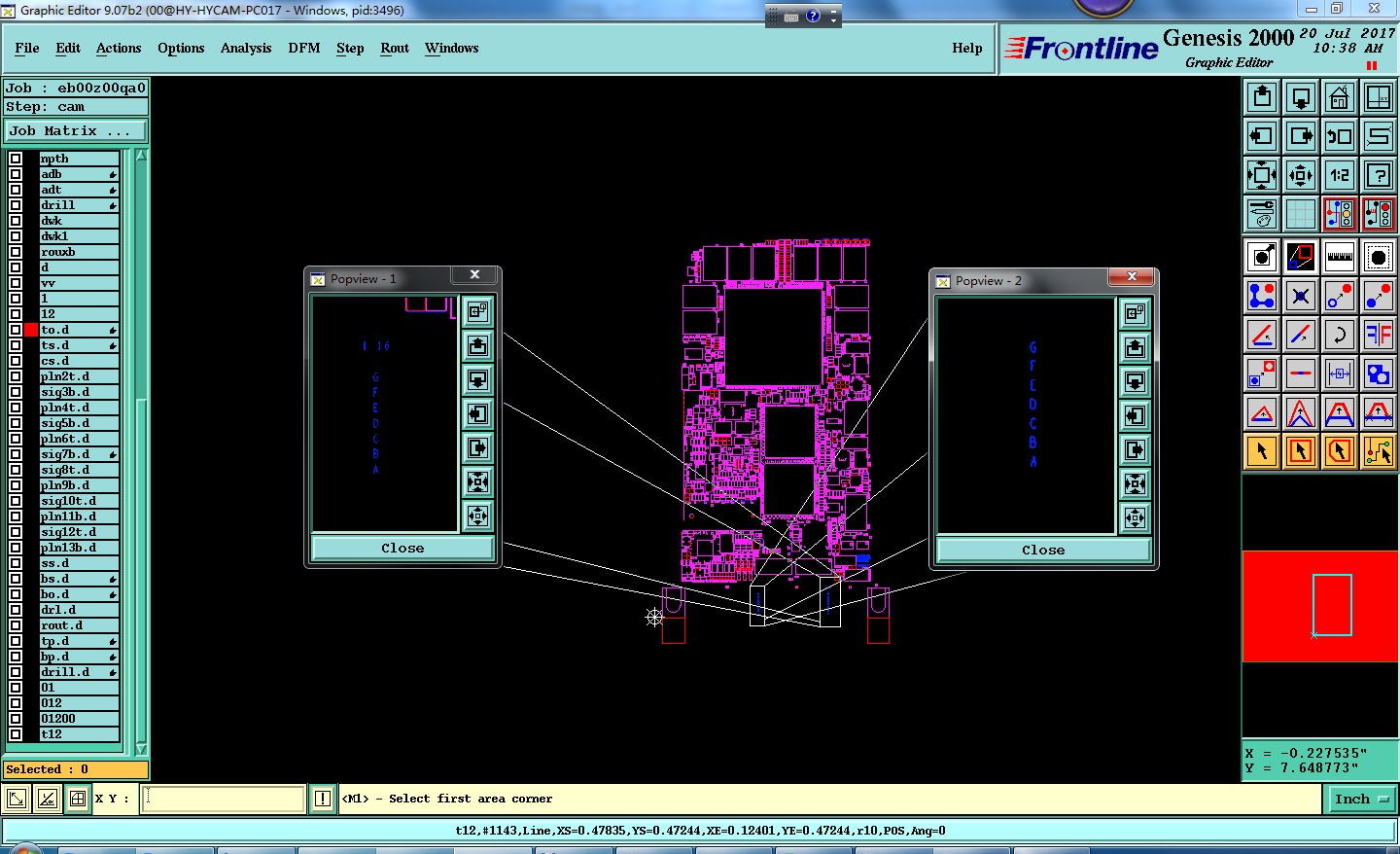Toggle the npth layer checkbox
Viewport: 1400px width, 854px height.
coord(16,159)
